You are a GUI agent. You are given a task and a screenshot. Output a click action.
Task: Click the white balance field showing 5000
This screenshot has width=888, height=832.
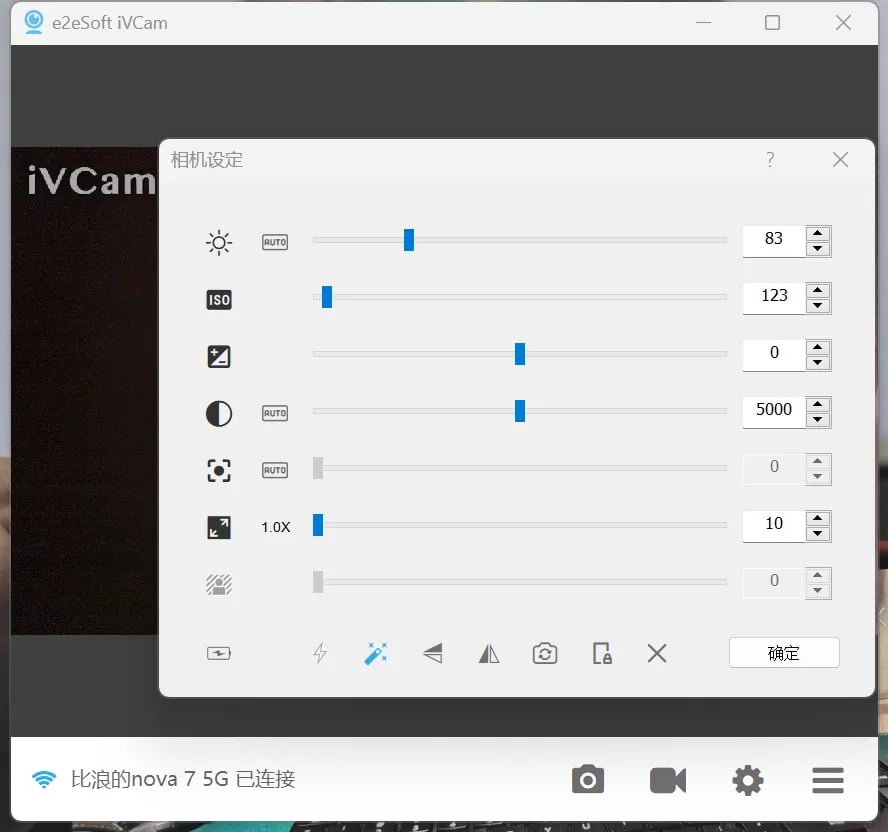pos(774,412)
